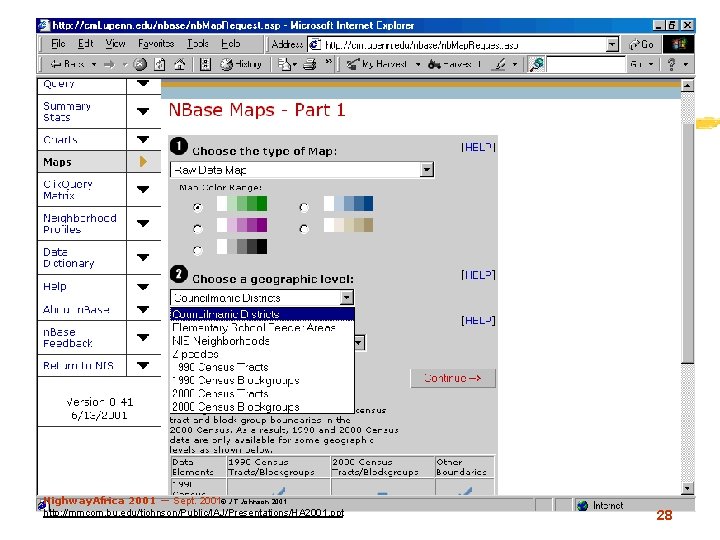The height and width of the screenshot is (540, 720).
Task: Open the third HELP link below geographic level
Action: [478, 320]
